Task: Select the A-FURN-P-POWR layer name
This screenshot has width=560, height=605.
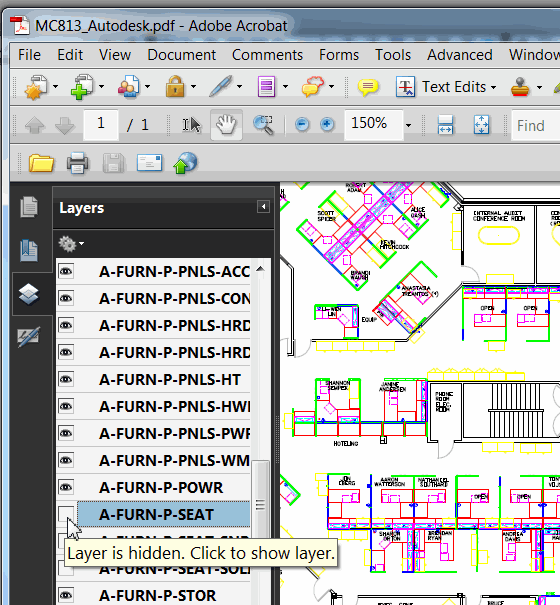Action: click(x=161, y=488)
